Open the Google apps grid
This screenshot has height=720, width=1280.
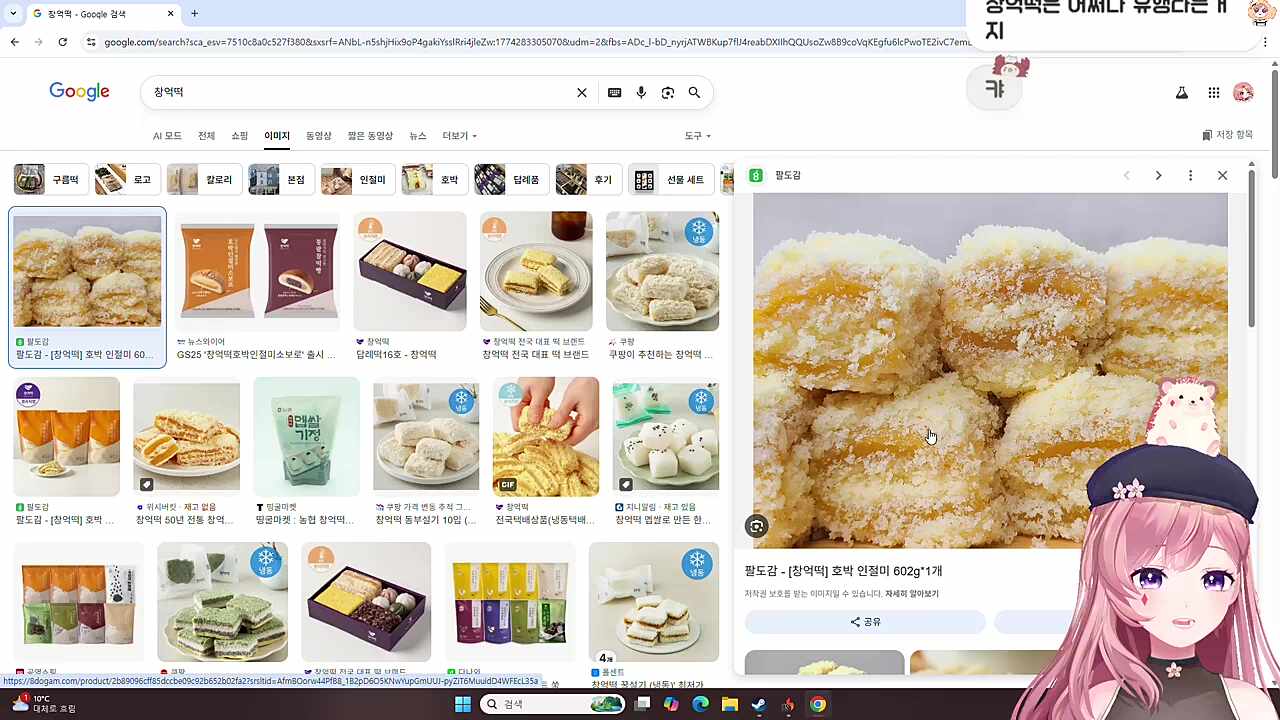point(1214,93)
